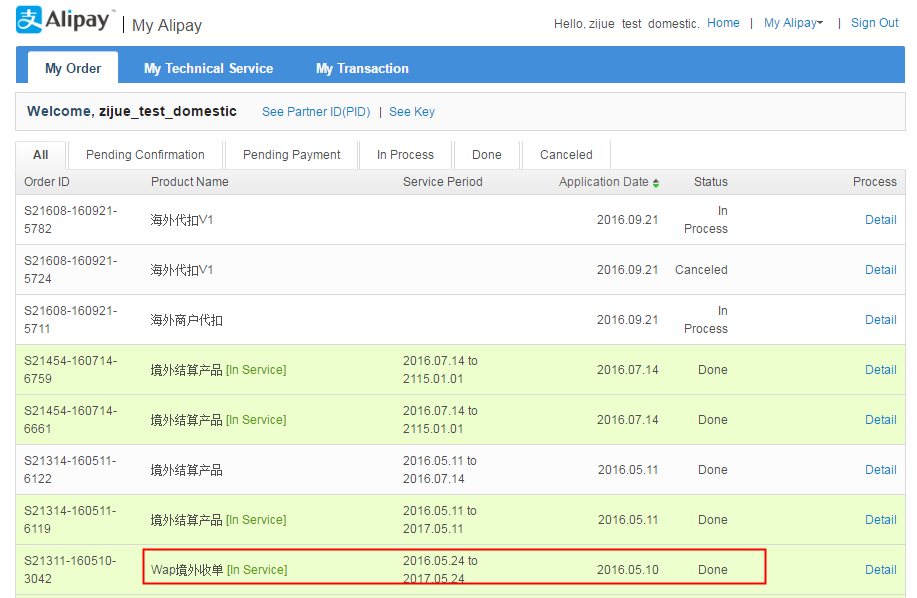
Task: Filter by Pending Payment tab
Action: (x=291, y=155)
